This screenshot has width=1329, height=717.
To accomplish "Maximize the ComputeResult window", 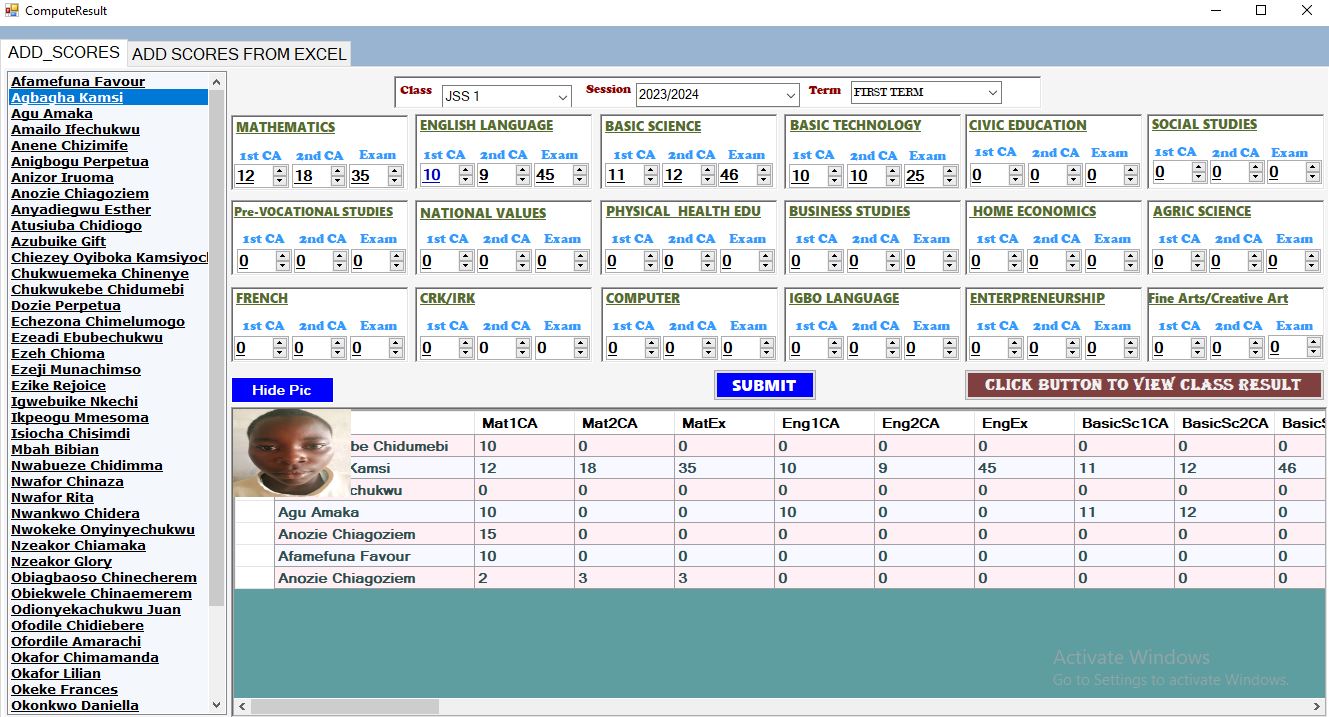I will (x=1261, y=11).
